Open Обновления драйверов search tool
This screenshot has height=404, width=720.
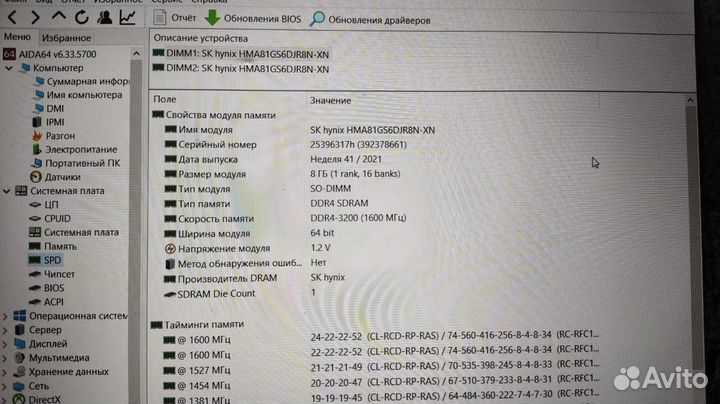[370, 20]
